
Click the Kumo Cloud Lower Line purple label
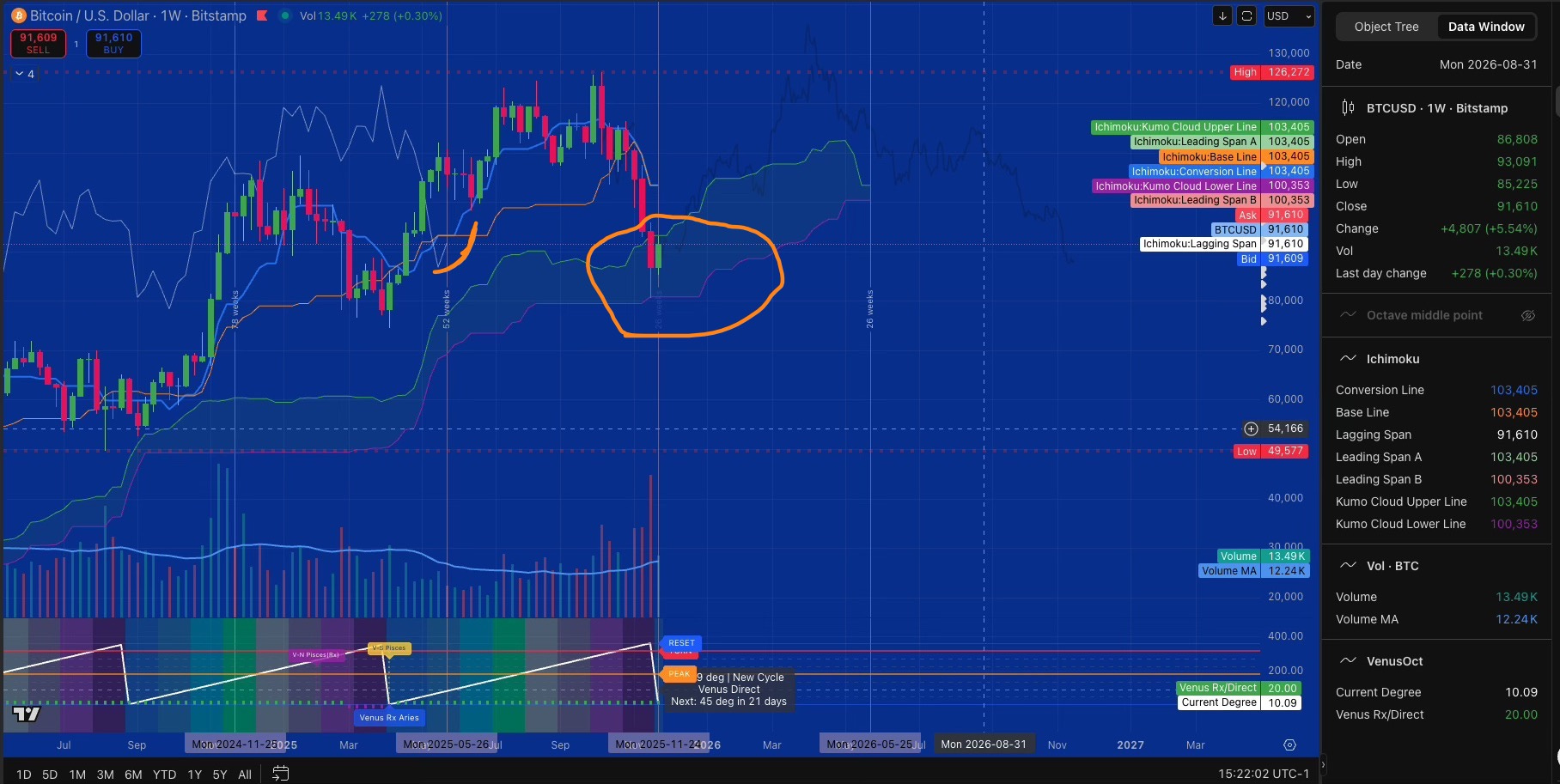(1175, 185)
